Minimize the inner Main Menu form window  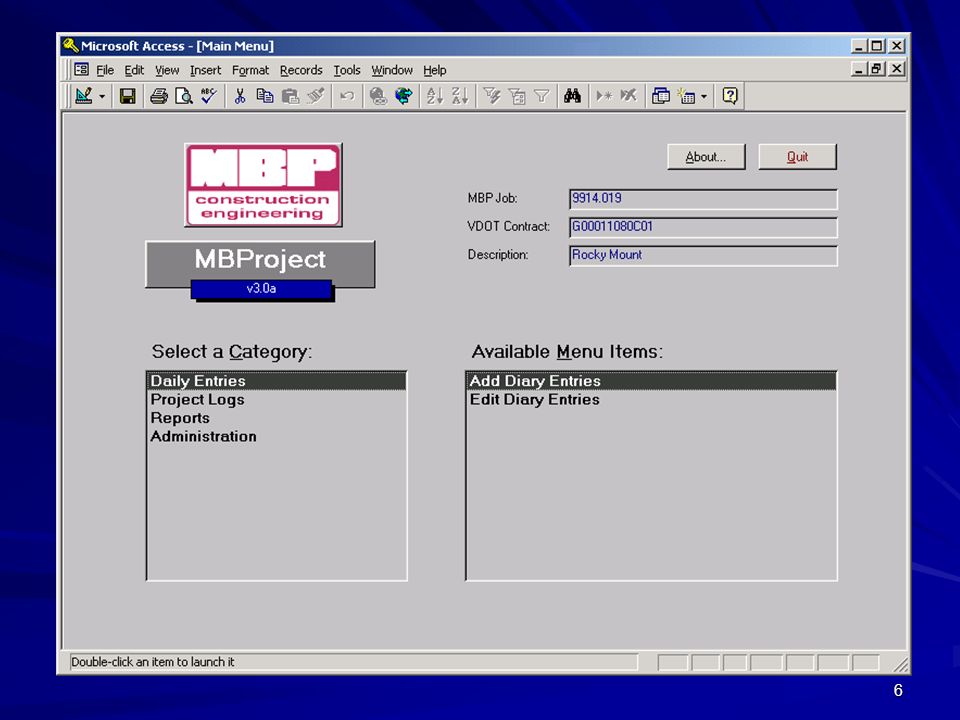pyautogui.click(x=859, y=69)
